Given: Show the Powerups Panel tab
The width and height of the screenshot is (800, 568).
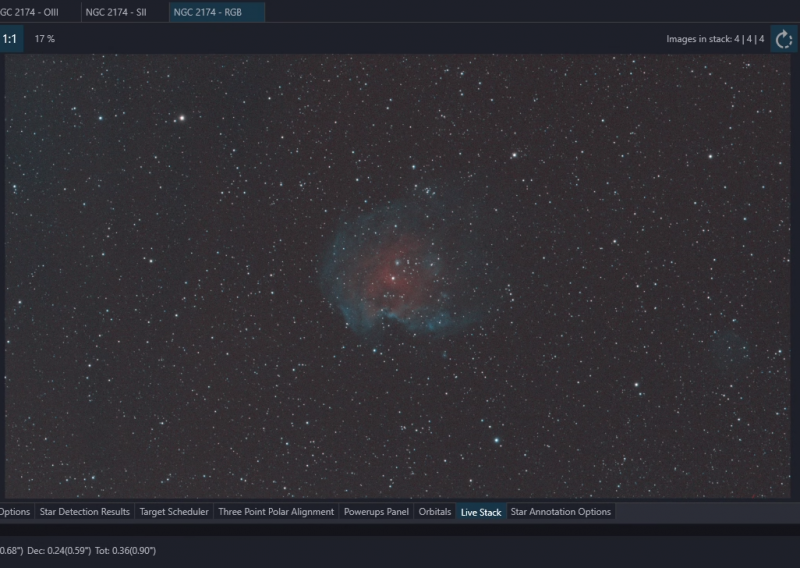Looking at the screenshot, I should (x=376, y=511).
